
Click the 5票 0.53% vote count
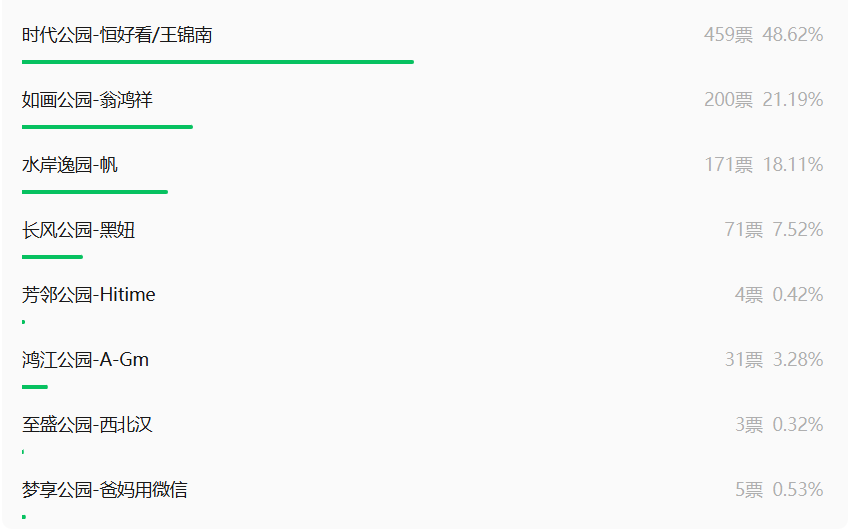(779, 489)
